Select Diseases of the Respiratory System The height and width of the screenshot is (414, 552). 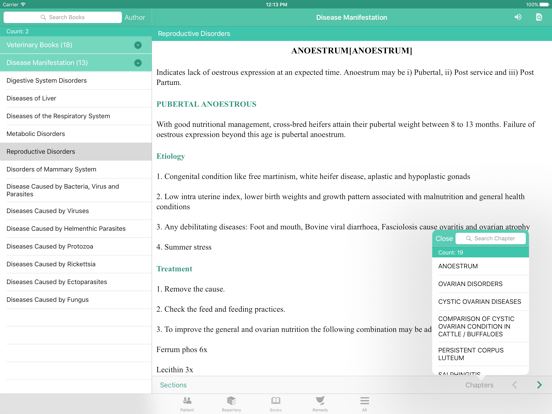pyautogui.click(x=76, y=116)
